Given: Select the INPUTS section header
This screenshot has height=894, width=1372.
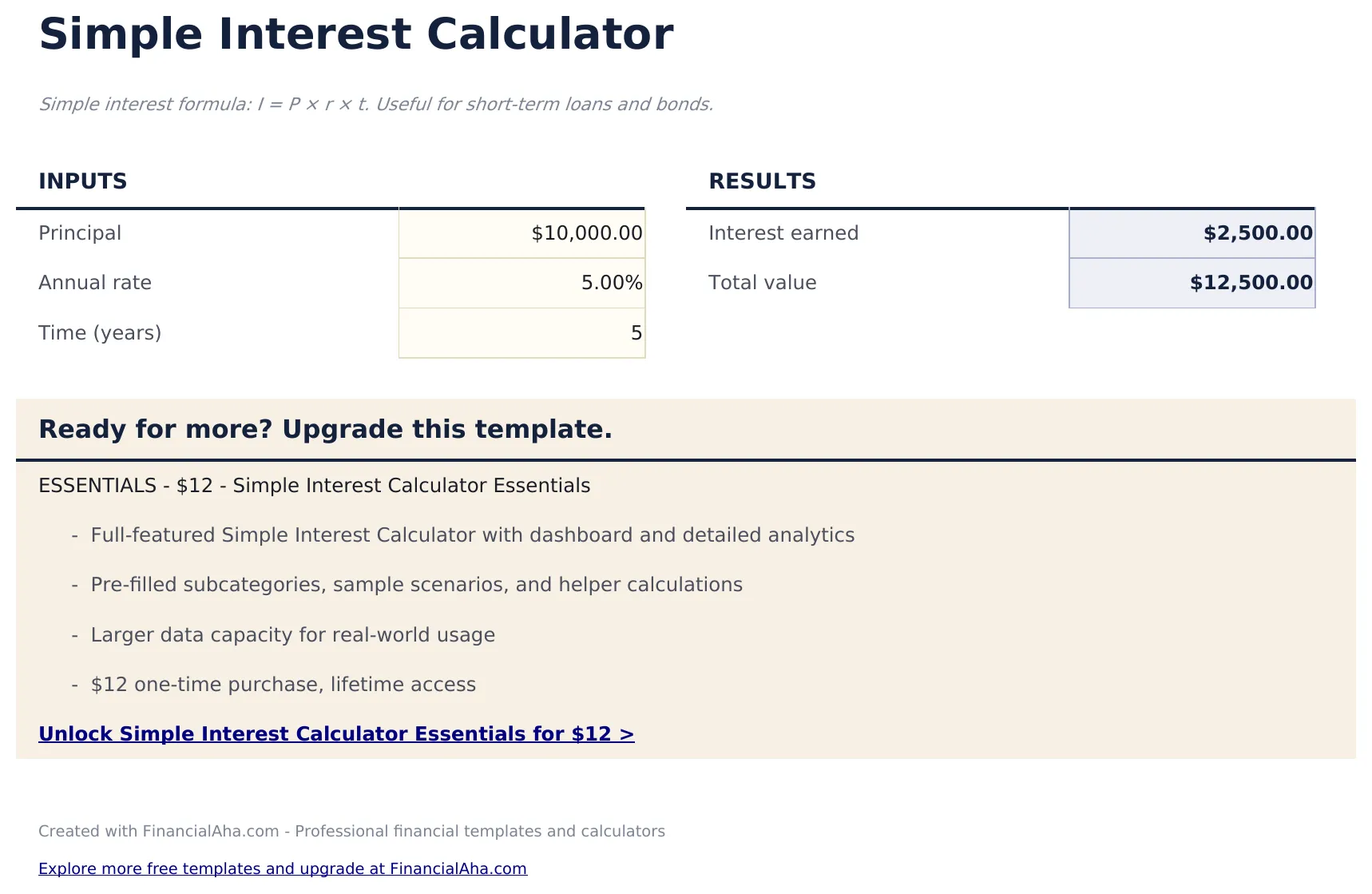Looking at the screenshot, I should pos(82,181).
